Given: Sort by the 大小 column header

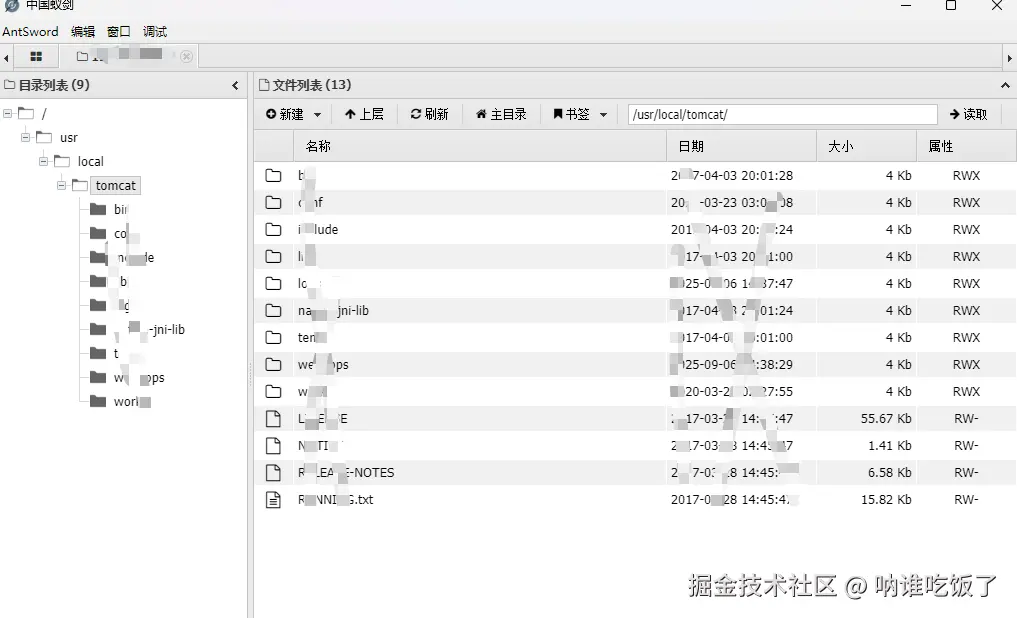Looking at the screenshot, I should (867, 146).
